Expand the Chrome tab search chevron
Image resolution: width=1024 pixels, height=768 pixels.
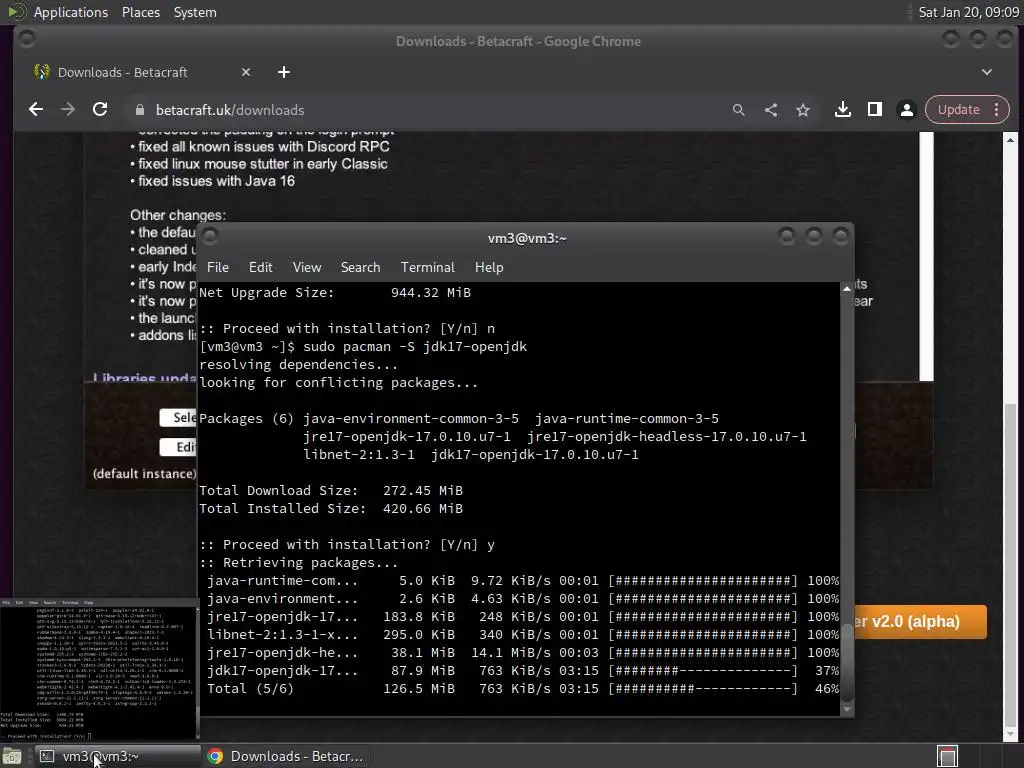coord(987,72)
